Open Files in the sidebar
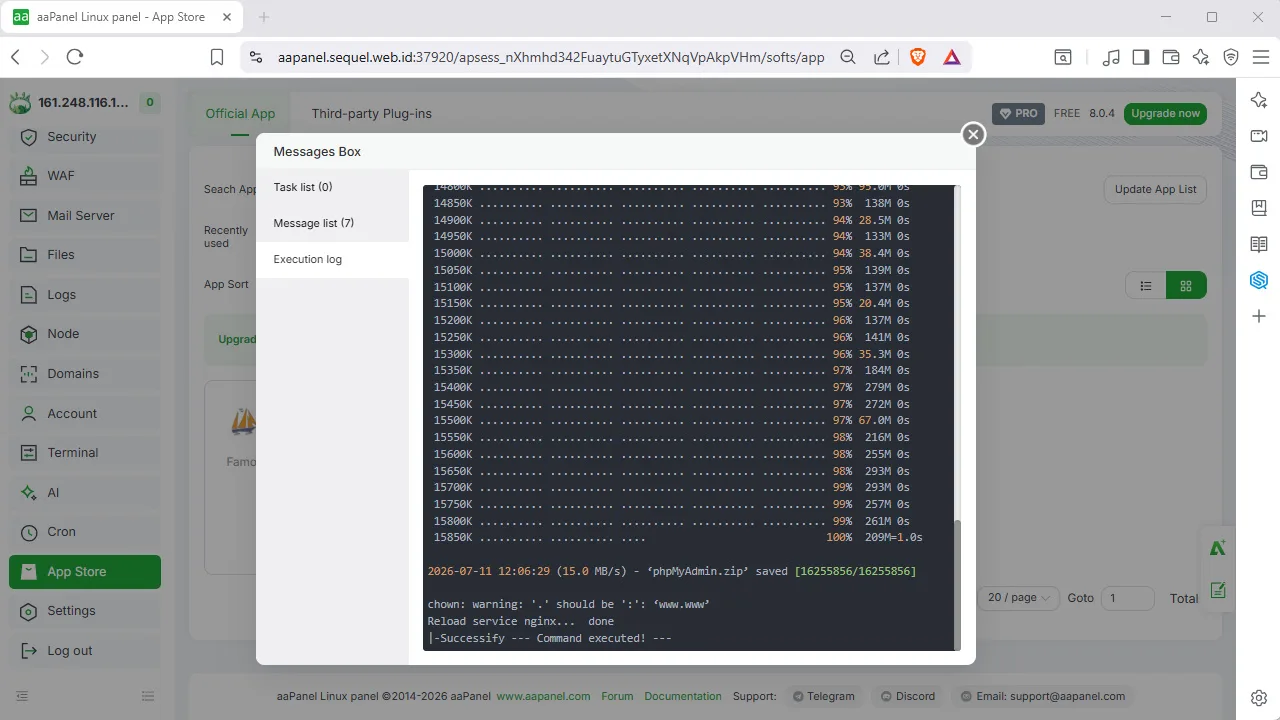The width and height of the screenshot is (1280, 720). pyautogui.click(x=85, y=255)
